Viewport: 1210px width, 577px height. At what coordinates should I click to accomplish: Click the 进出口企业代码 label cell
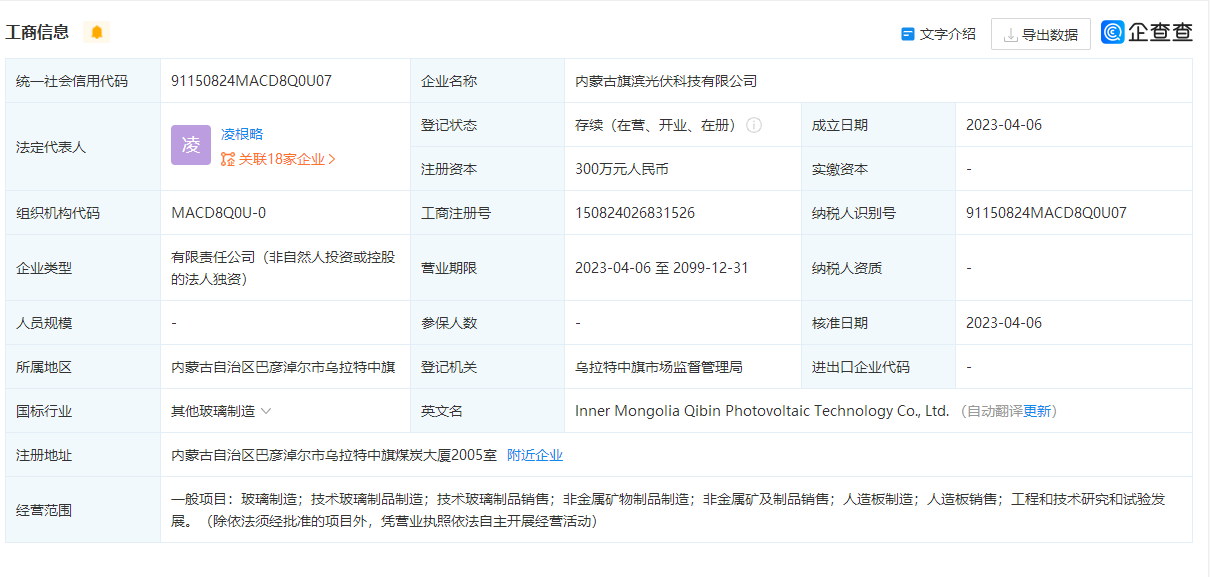tap(878, 367)
